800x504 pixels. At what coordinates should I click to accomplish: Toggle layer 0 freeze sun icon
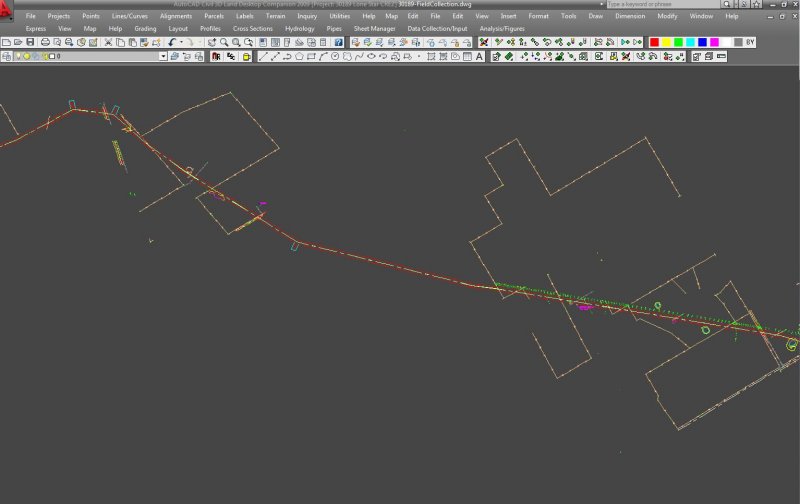27,57
